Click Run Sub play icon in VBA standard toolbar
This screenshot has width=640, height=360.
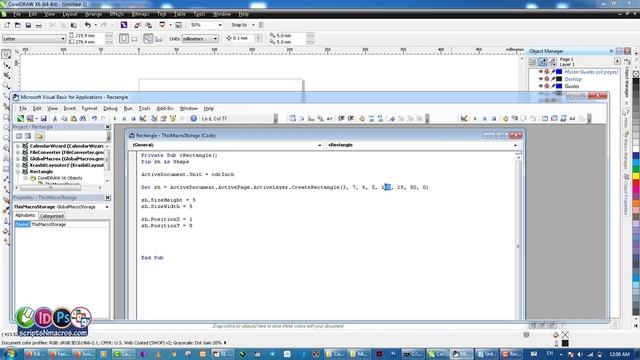click(x=115, y=118)
